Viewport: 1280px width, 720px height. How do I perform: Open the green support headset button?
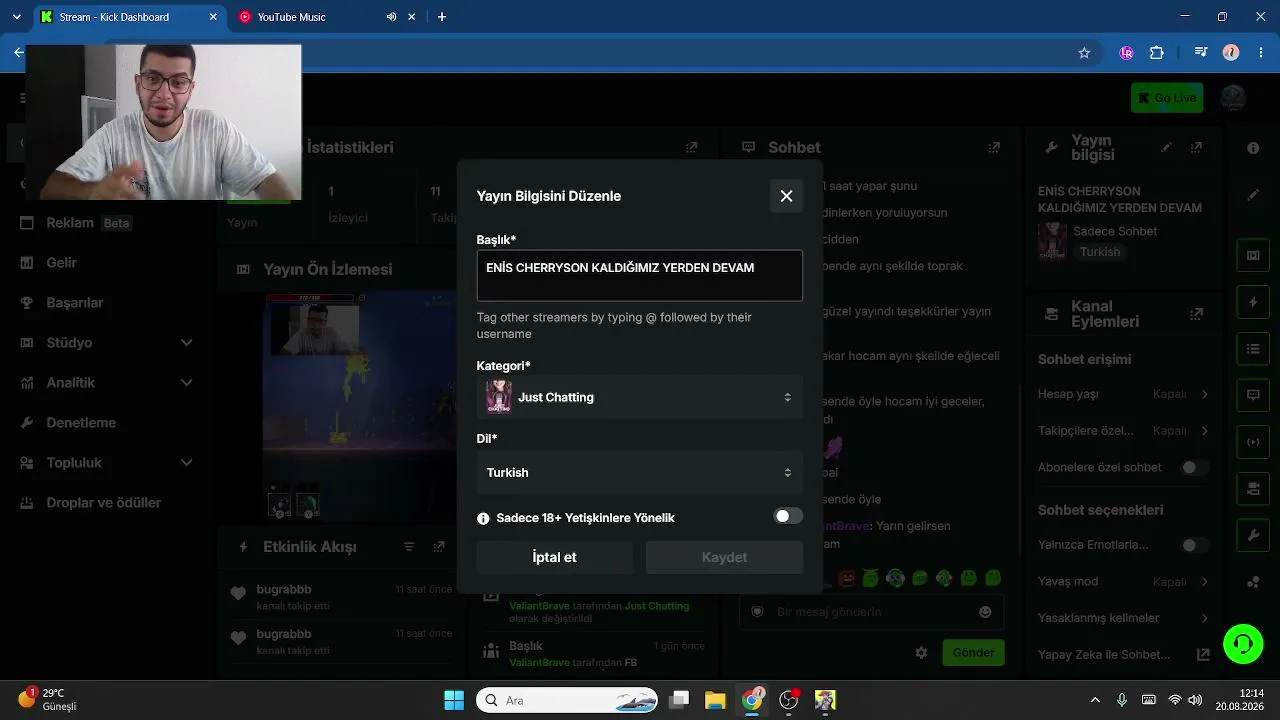1243,643
